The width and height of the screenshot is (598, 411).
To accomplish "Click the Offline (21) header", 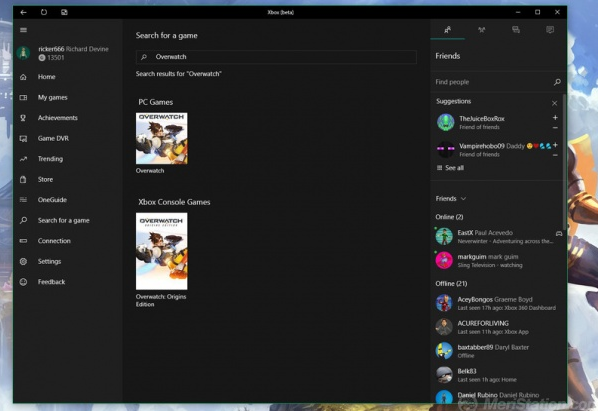I will click(x=451, y=284).
